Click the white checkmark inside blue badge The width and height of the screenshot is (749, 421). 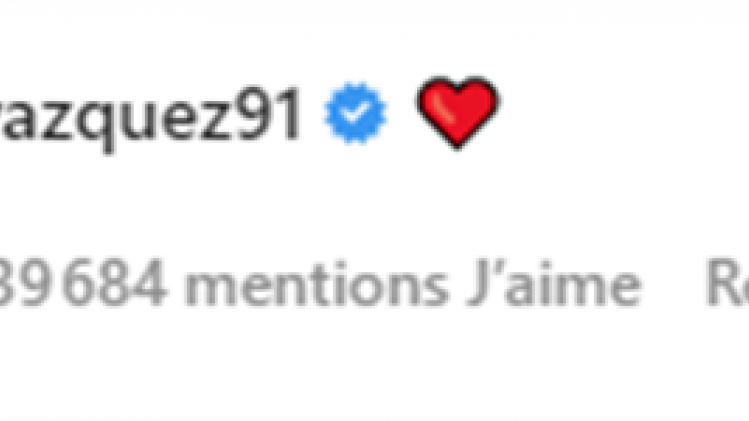[354, 113]
